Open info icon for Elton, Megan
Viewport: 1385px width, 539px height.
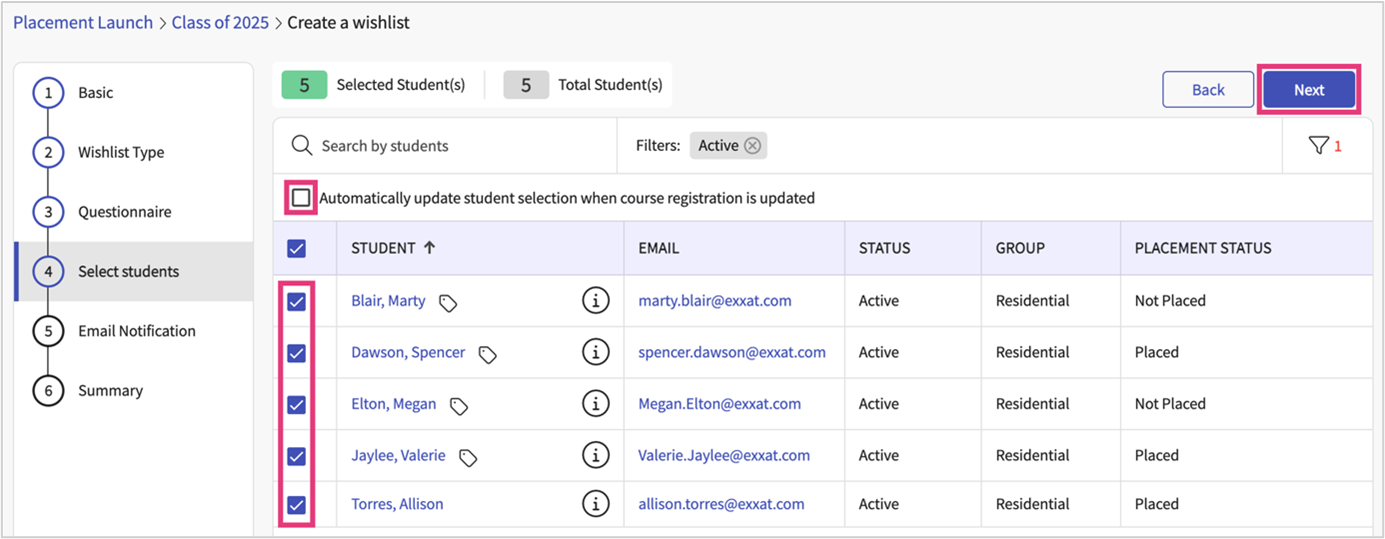(596, 404)
